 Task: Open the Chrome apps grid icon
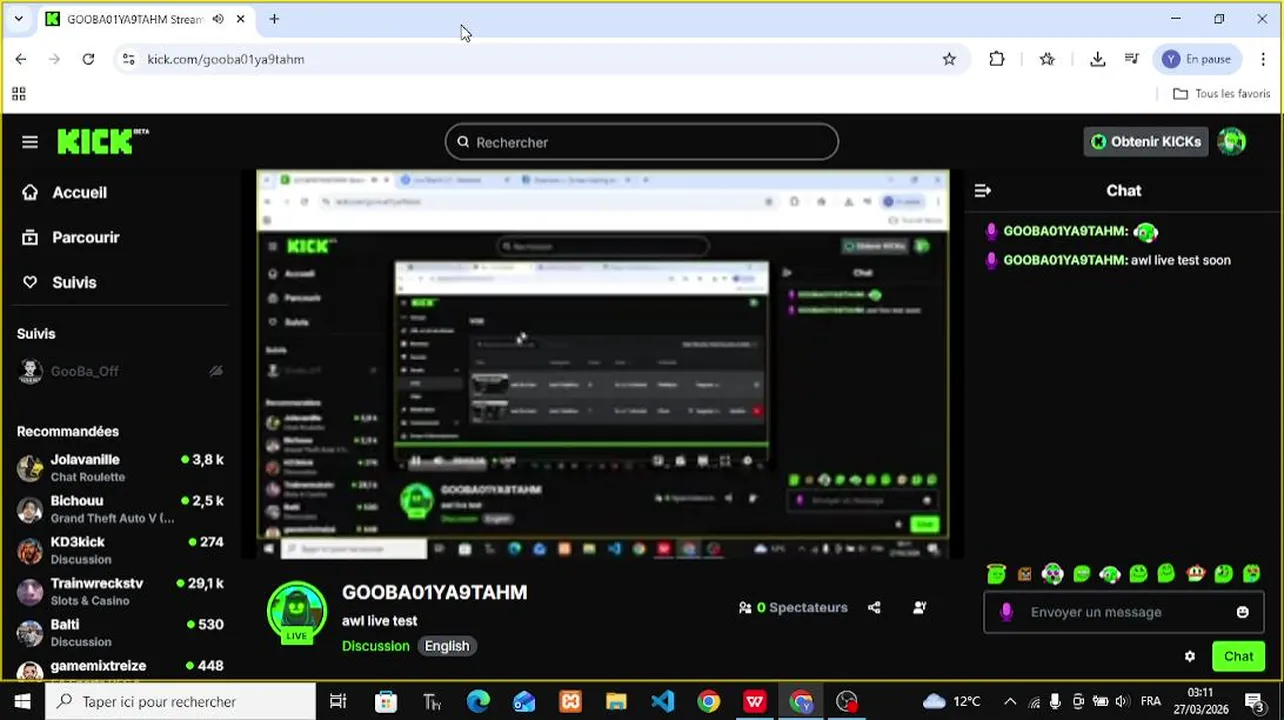point(18,94)
